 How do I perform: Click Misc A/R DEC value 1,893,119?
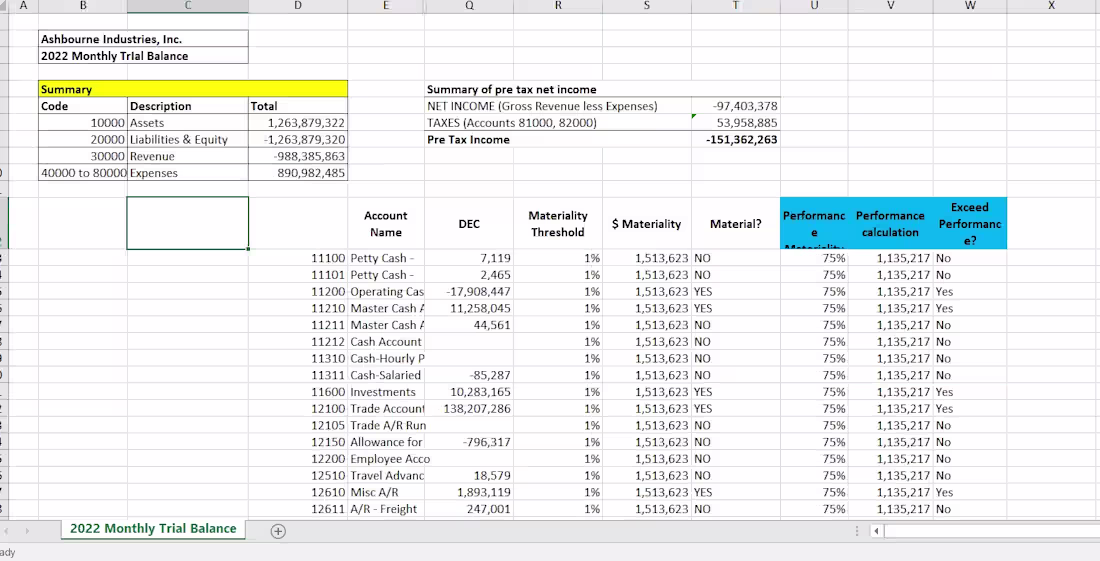coord(469,492)
